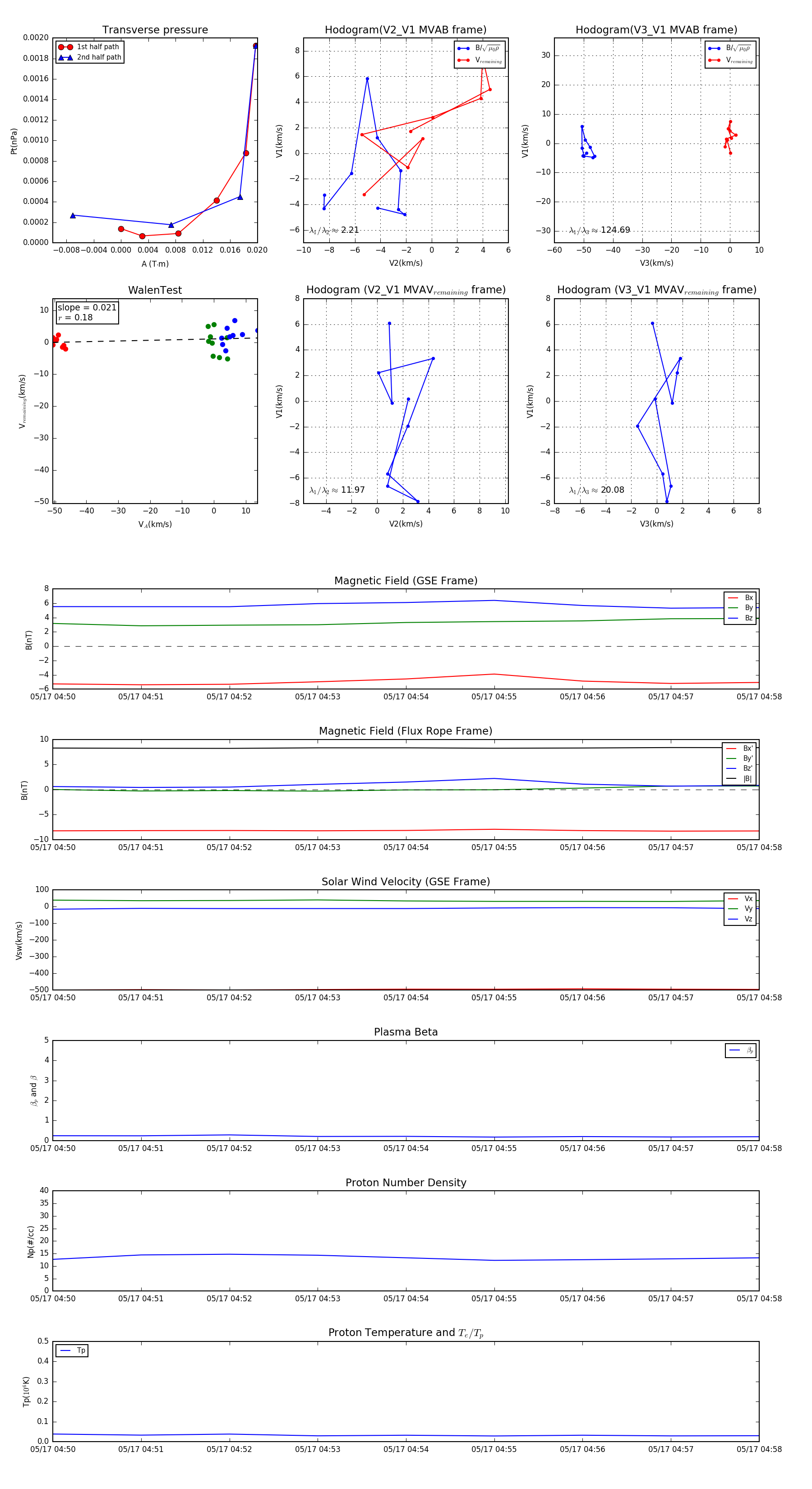Click the λ1/λ3 ≈ 124.69 annotation
This screenshot has width=812, height=1489.
coord(600,230)
